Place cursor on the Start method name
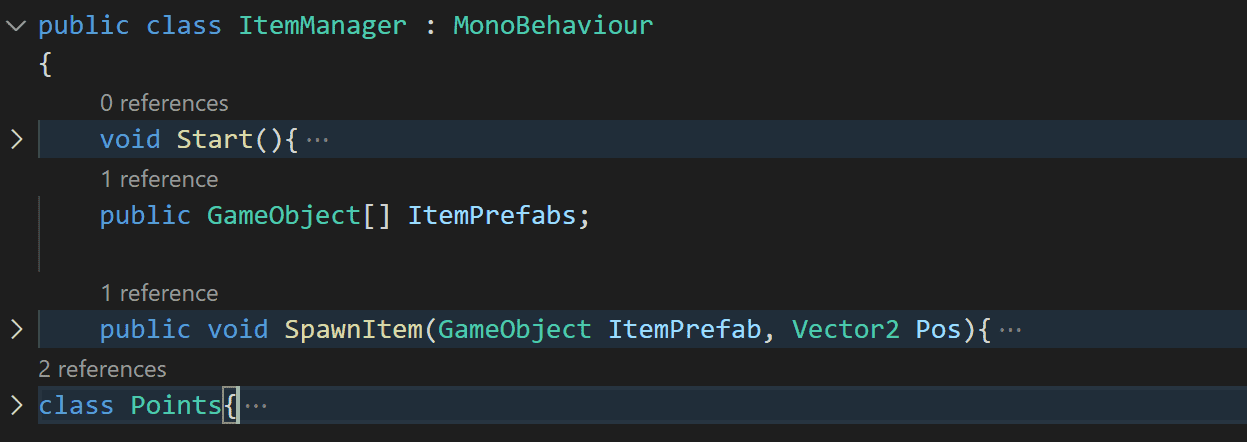Screen dimensions: 1247x442 click(x=215, y=139)
